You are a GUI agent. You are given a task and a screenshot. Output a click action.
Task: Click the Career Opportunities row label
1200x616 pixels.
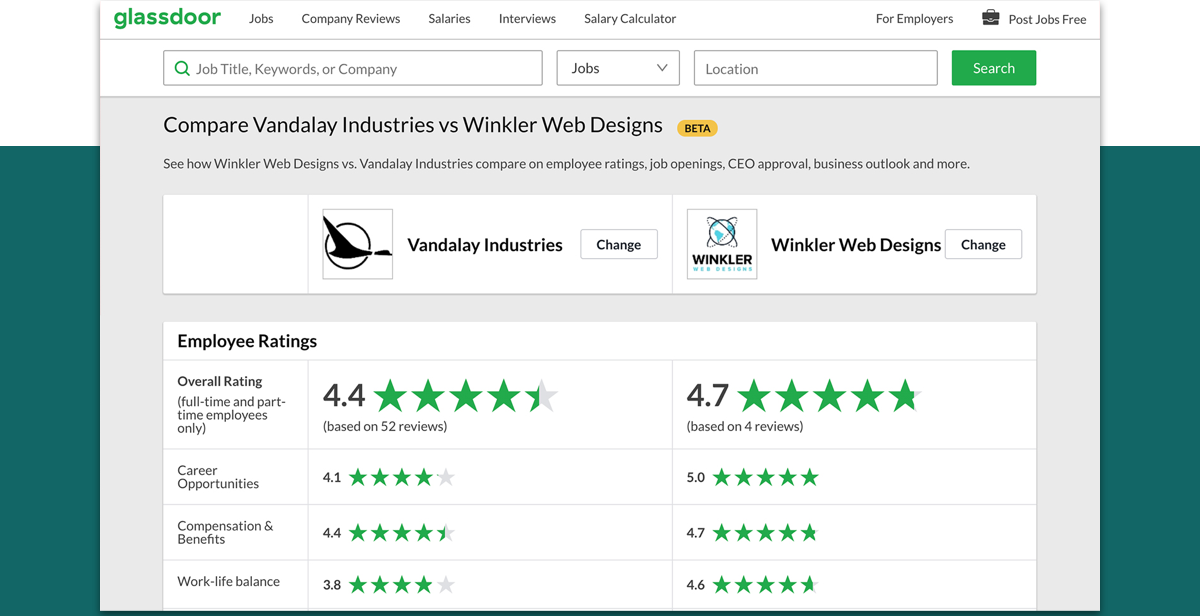click(x=218, y=477)
